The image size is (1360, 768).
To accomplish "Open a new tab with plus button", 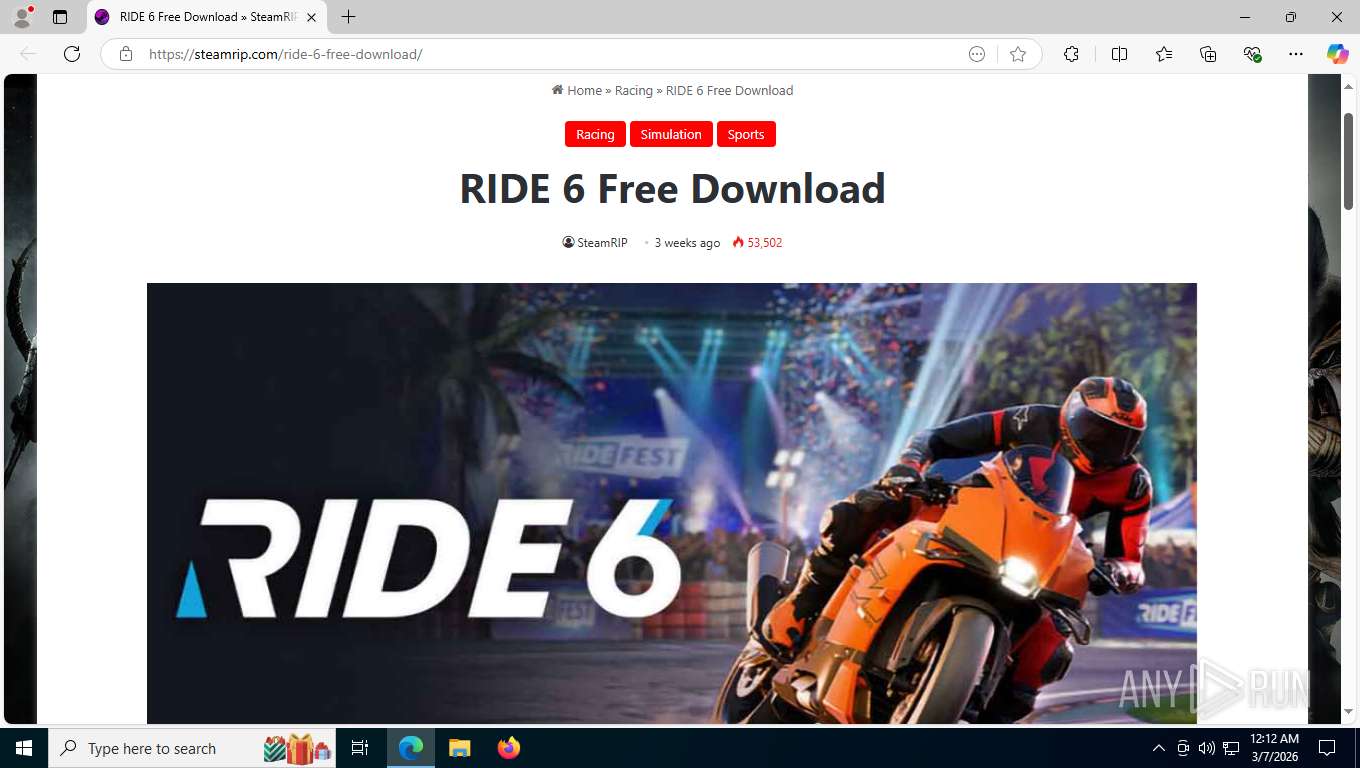I will click(348, 17).
